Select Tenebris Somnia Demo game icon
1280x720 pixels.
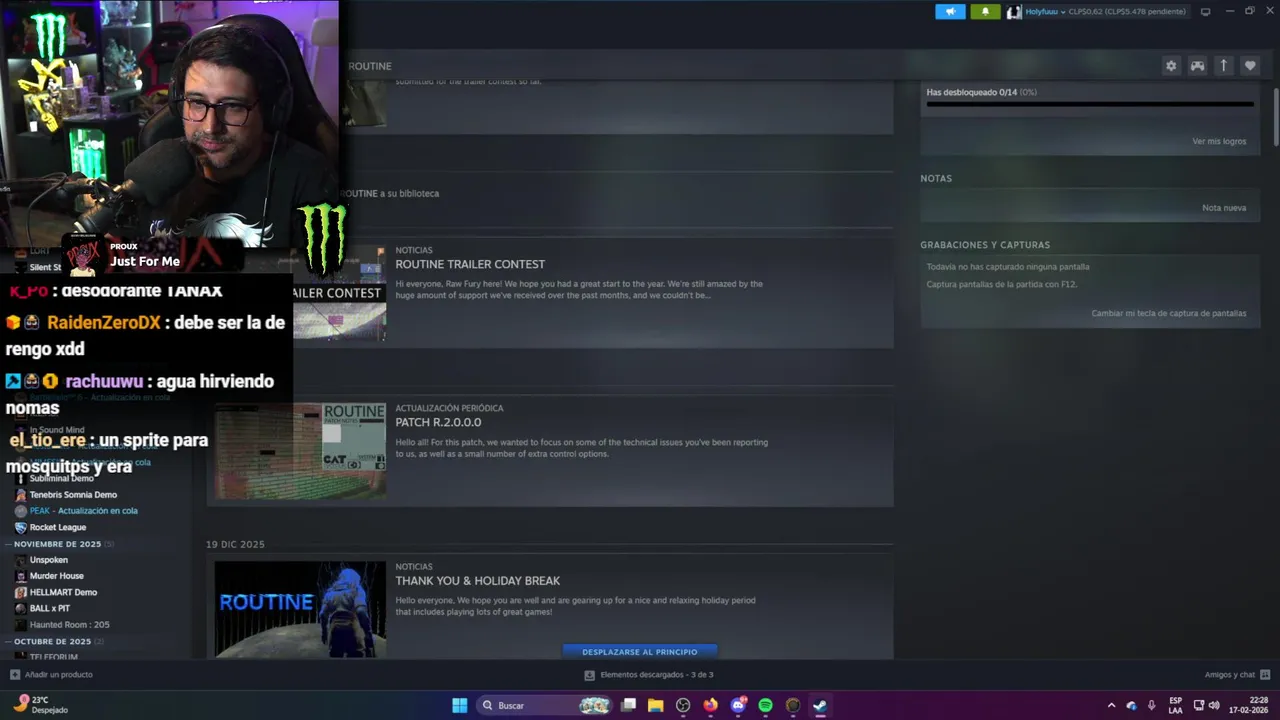click(21, 495)
